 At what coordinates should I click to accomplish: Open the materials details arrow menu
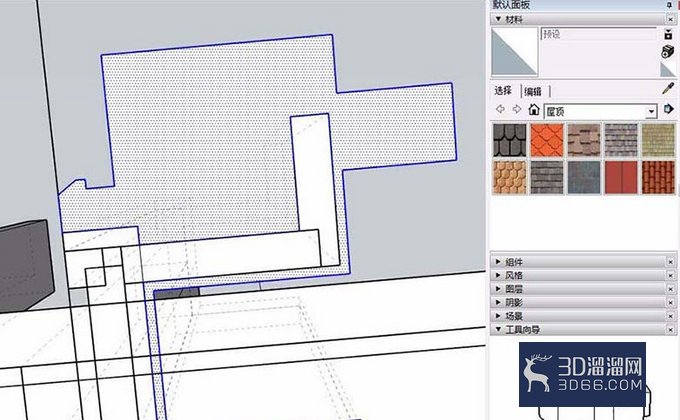pos(668,109)
